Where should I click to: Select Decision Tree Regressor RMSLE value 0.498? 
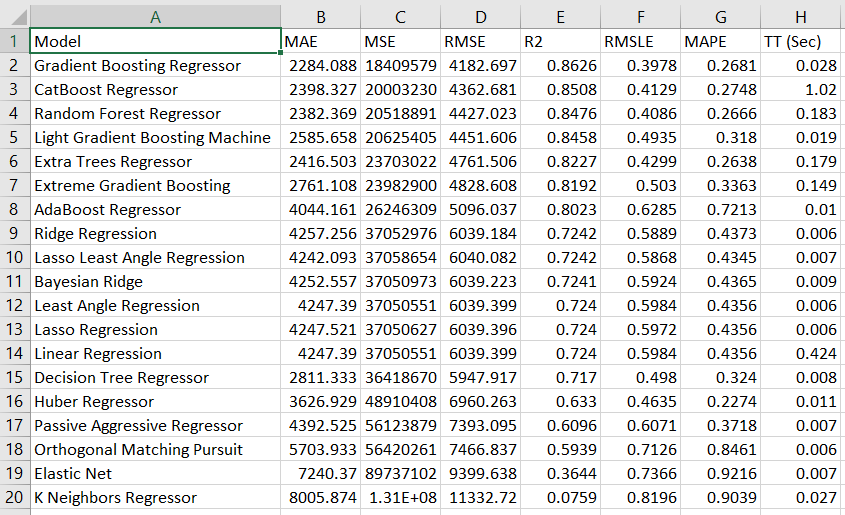[640, 377]
